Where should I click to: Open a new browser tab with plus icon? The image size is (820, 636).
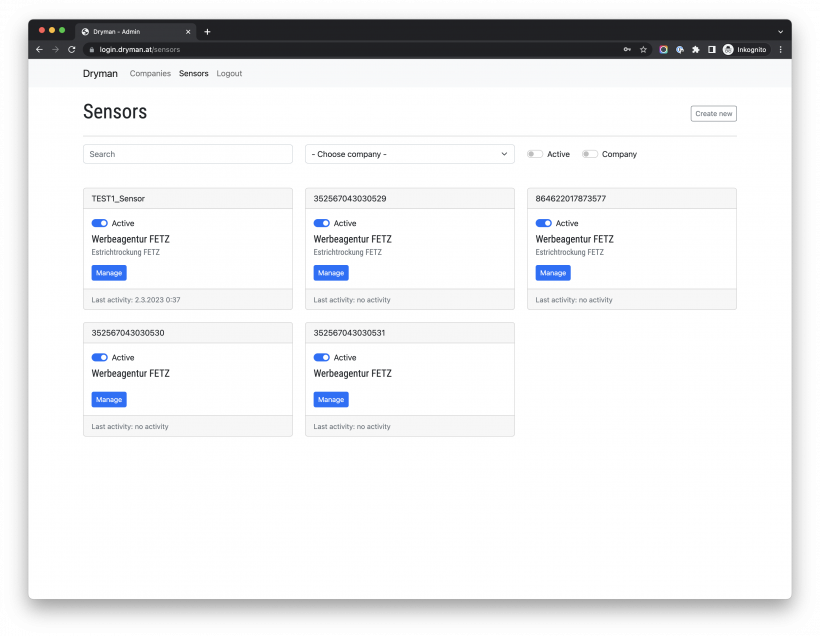(x=207, y=31)
